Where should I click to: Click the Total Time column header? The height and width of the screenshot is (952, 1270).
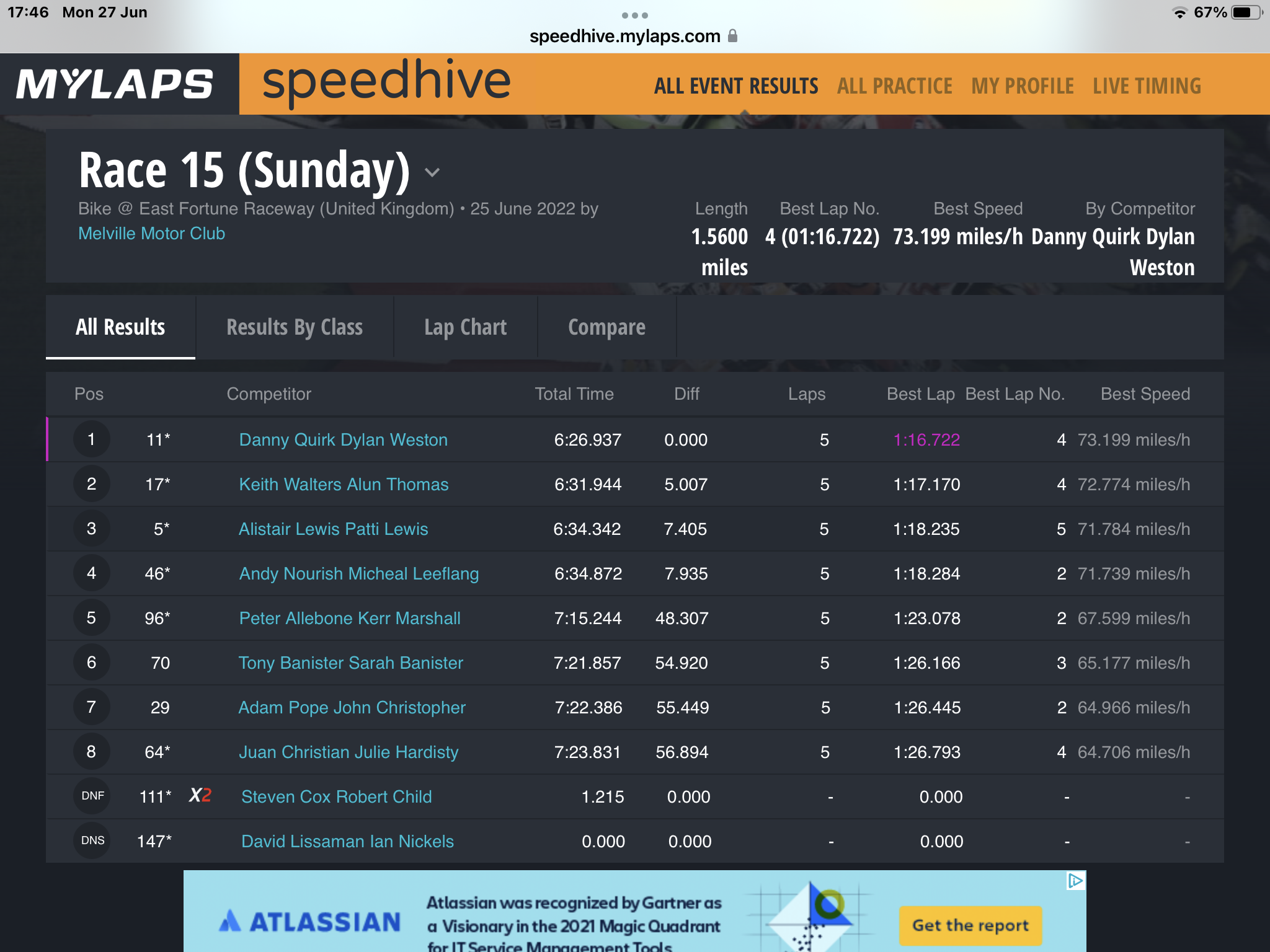pyautogui.click(x=574, y=394)
